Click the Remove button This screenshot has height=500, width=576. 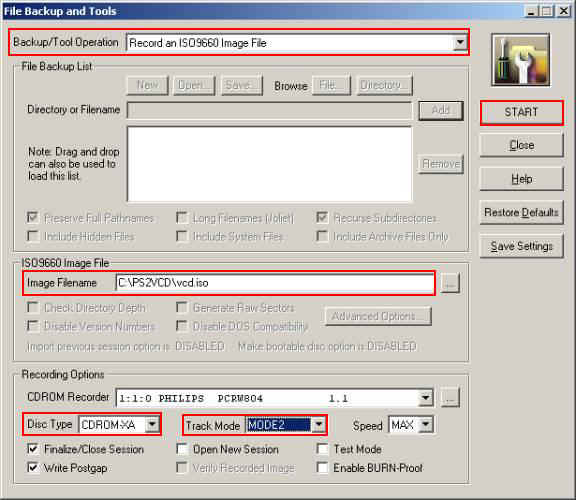pos(440,164)
